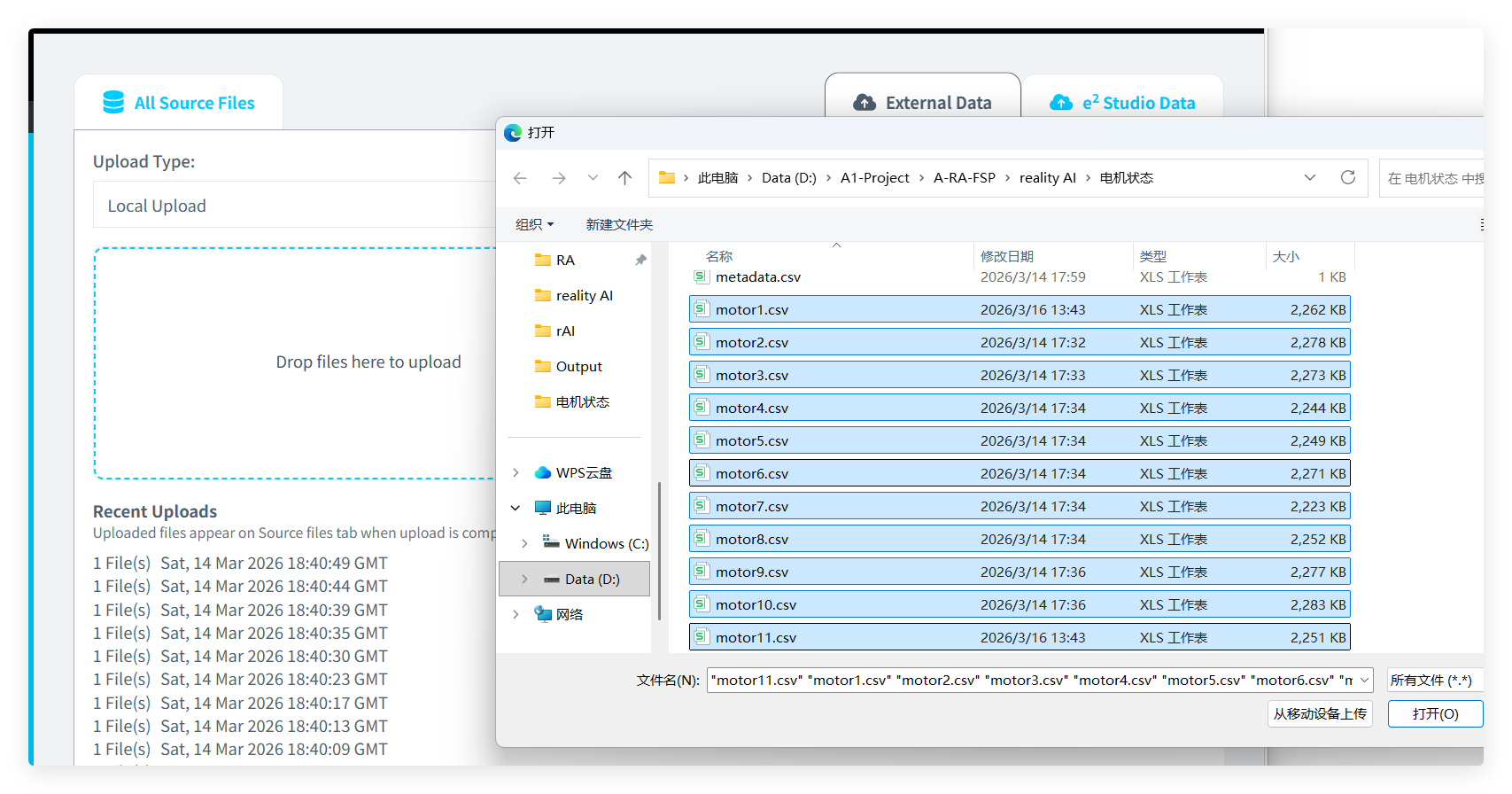The image size is (1512, 794).
Task: Click the Back arrow in file dialog
Action: 520,178
